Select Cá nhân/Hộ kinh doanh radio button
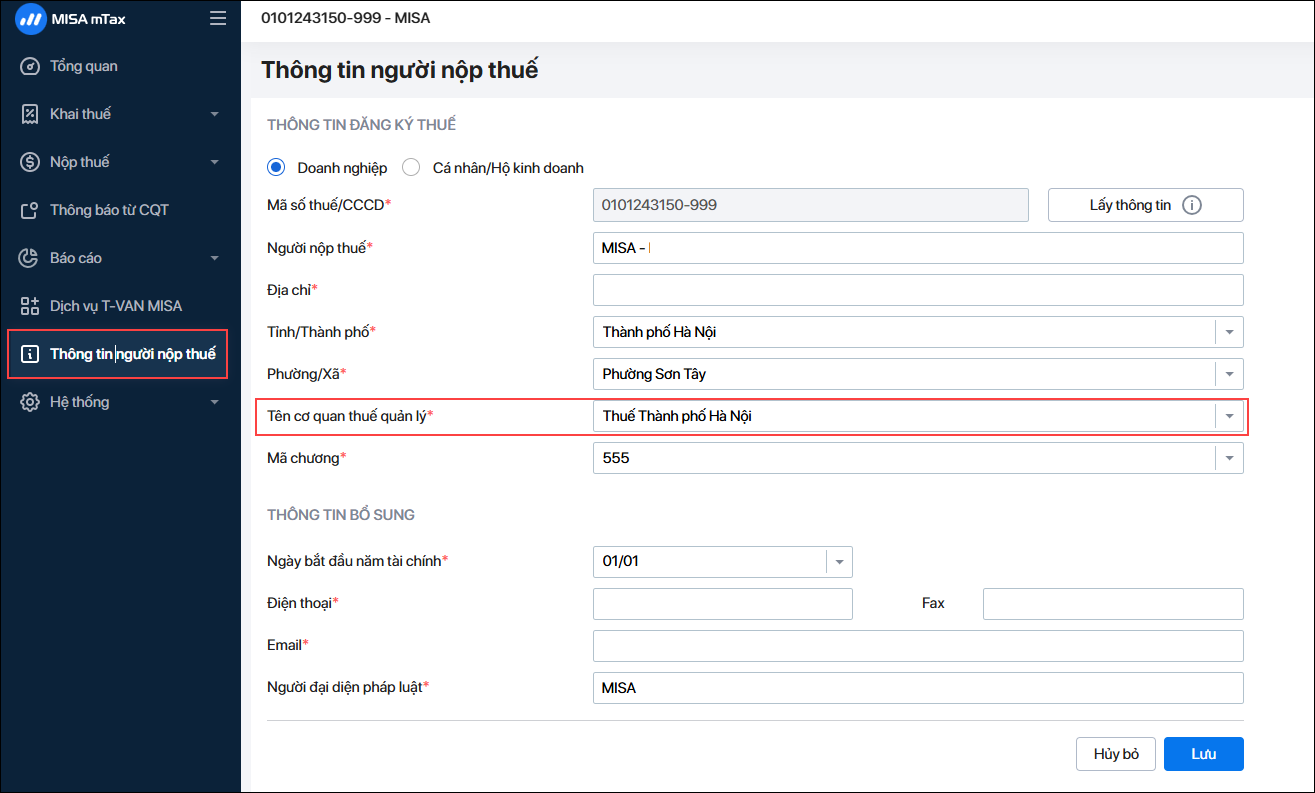 tap(411, 168)
